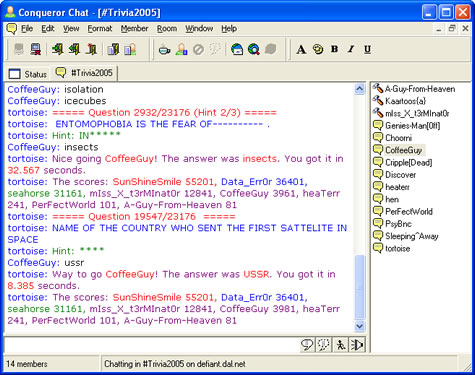Open the File menu

27,29
